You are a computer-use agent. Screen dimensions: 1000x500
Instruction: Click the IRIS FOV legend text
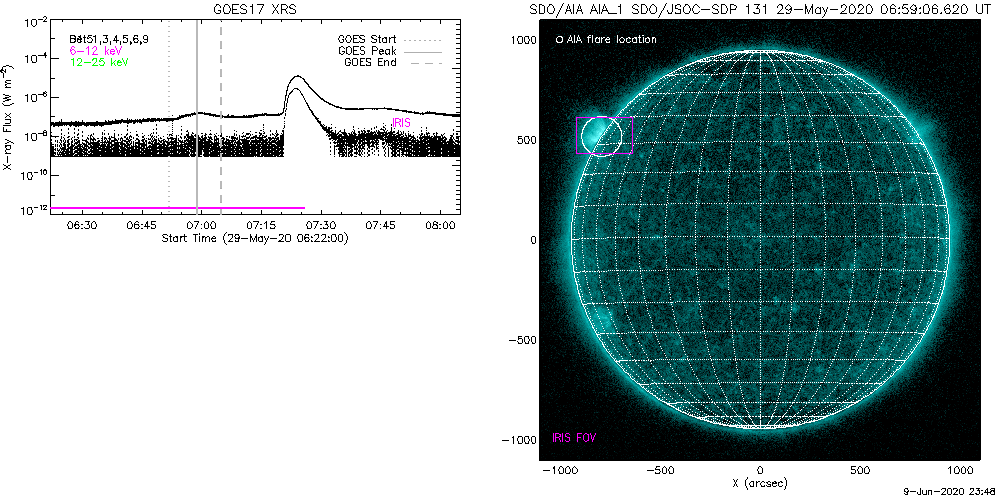(575, 438)
